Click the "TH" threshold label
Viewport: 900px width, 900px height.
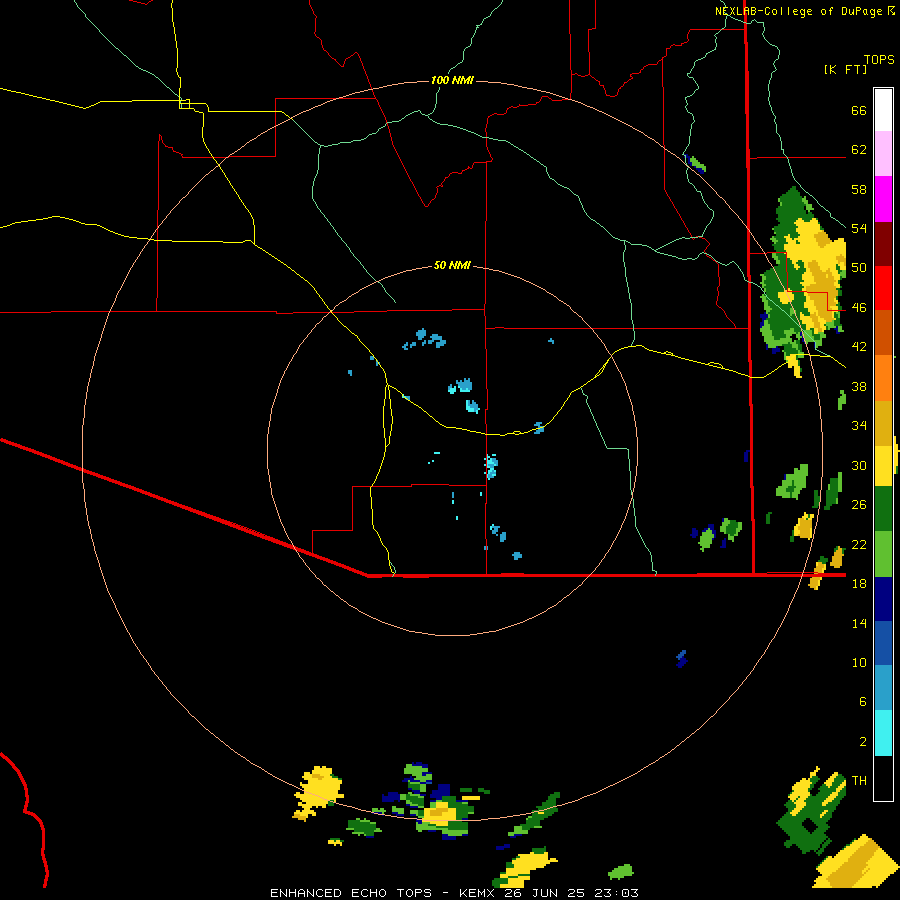click(x=859, y=781)
